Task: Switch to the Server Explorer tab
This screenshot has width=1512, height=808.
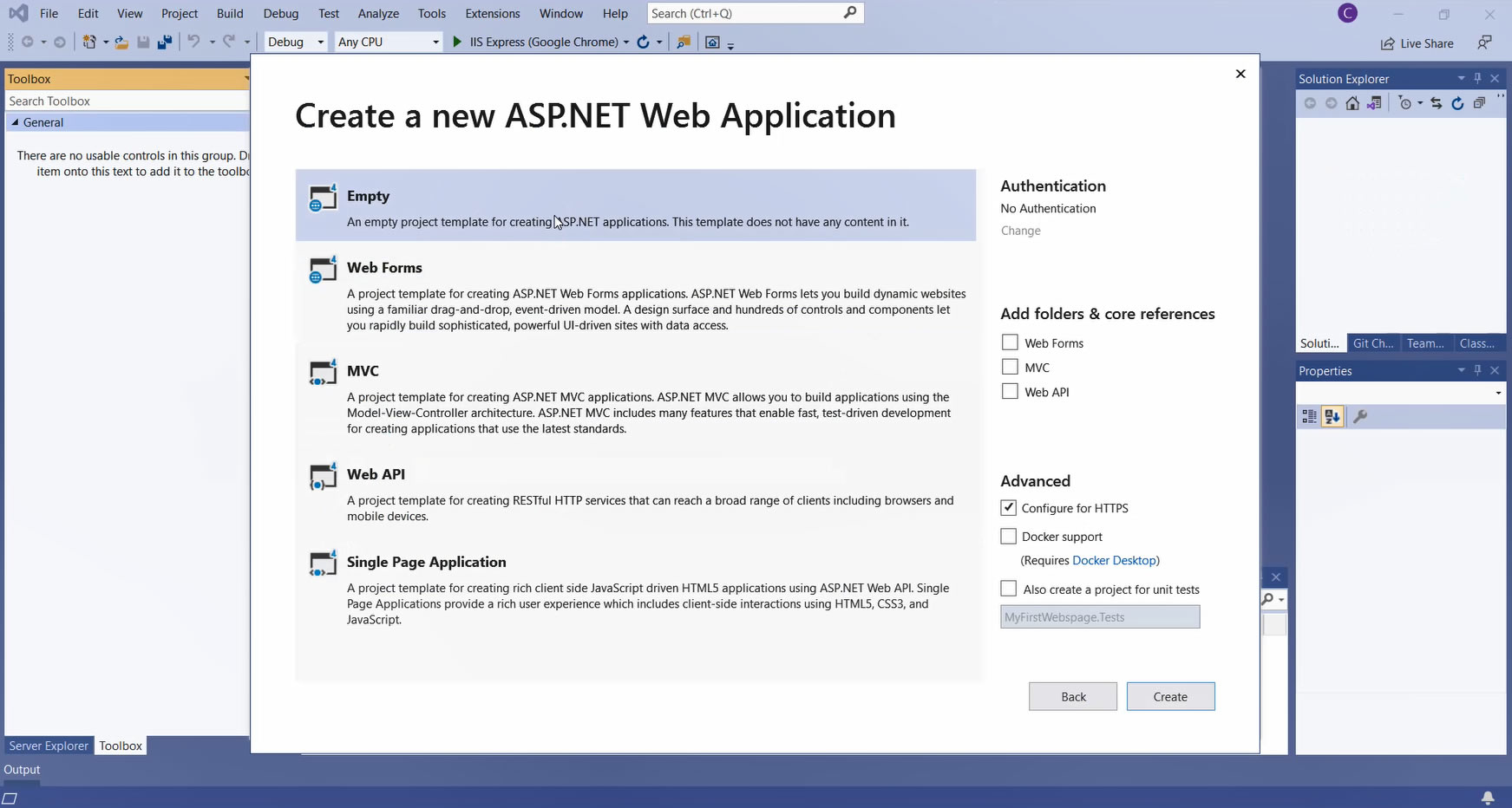Action: [x=49, y=746]
